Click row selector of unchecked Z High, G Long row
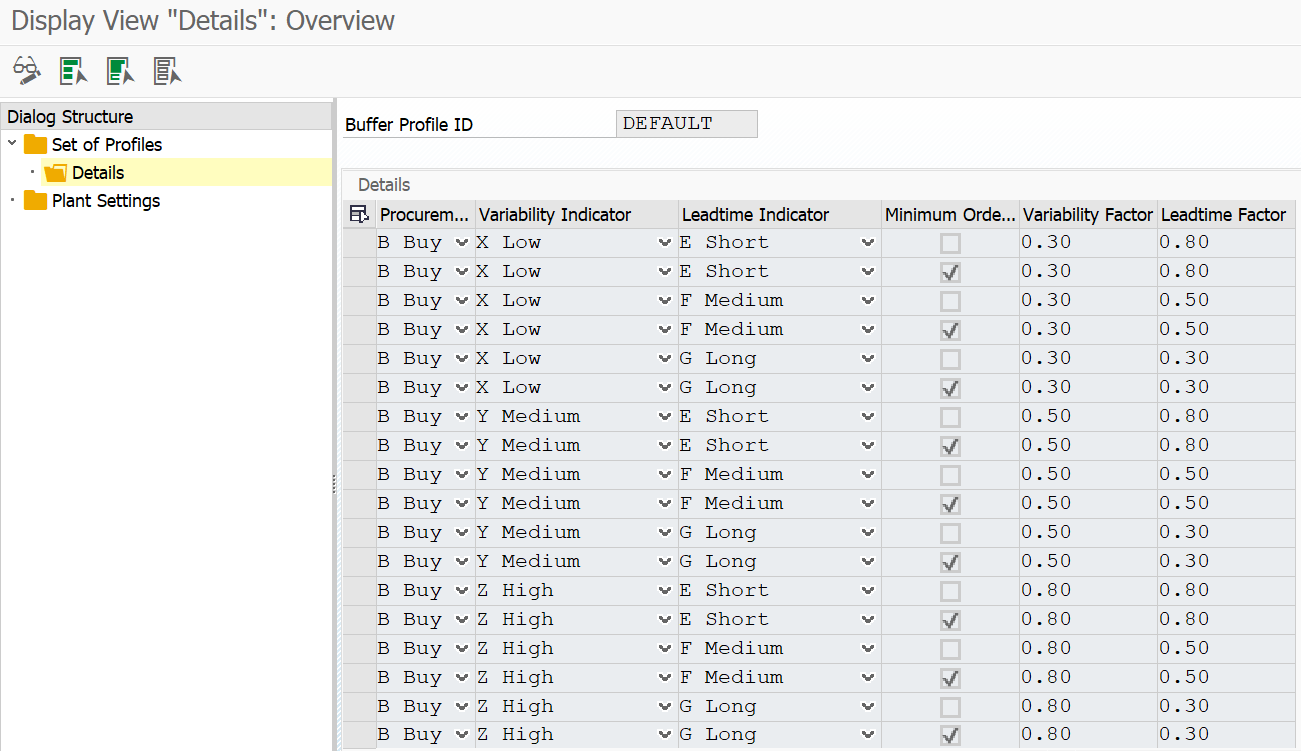 point(359,707)
